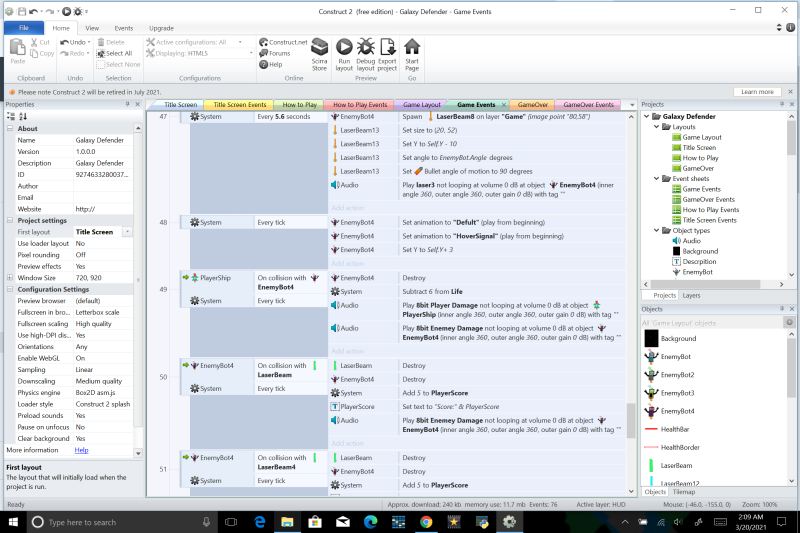Click the Windows search box
Screen dimensions: 800x533
pos(121,522)
